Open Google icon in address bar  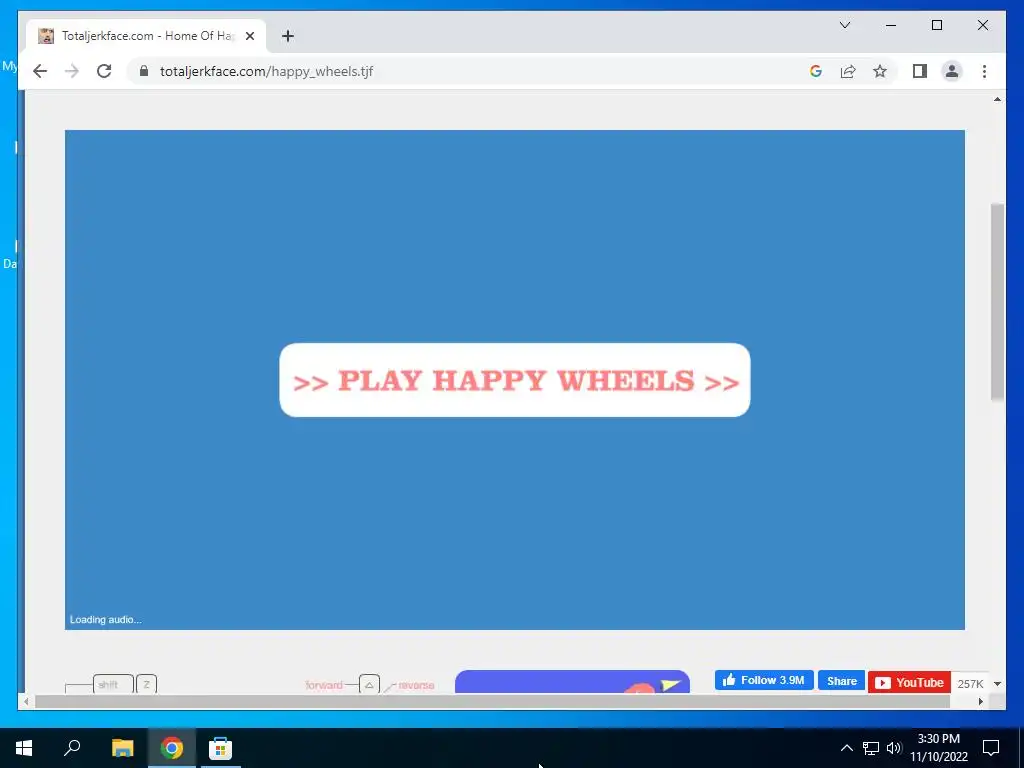pos(816,71)
